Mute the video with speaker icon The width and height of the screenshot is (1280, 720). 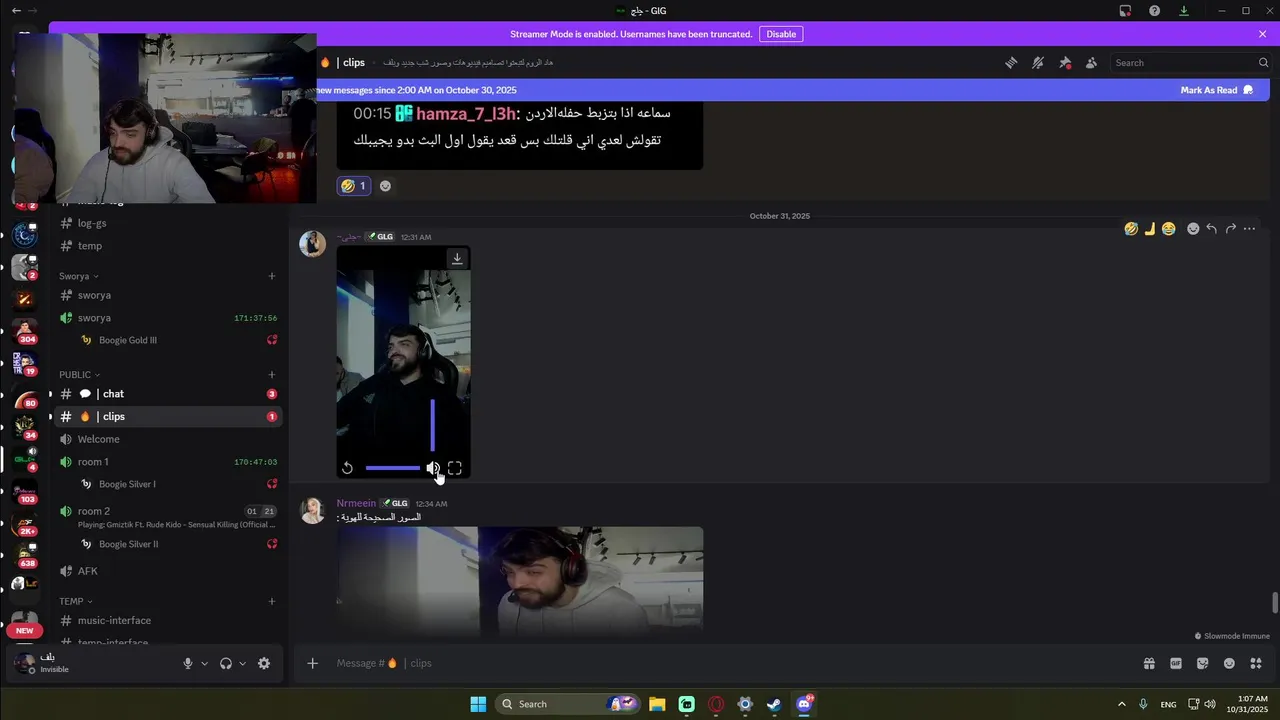432,468
